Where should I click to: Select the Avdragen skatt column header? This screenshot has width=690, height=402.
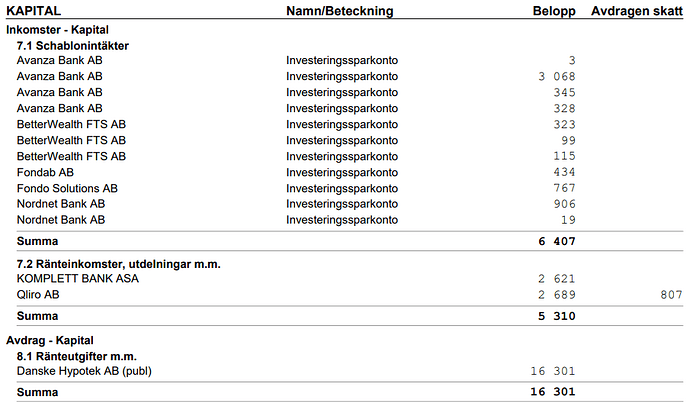point(638,11)
